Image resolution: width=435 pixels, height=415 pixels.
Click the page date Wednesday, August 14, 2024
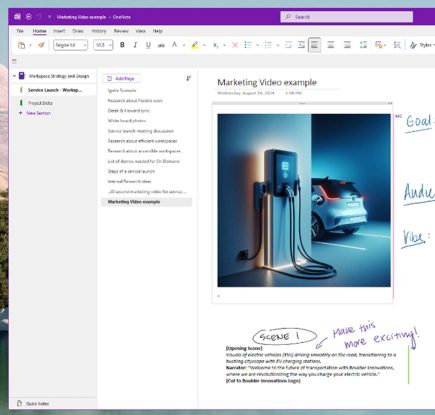246,93
